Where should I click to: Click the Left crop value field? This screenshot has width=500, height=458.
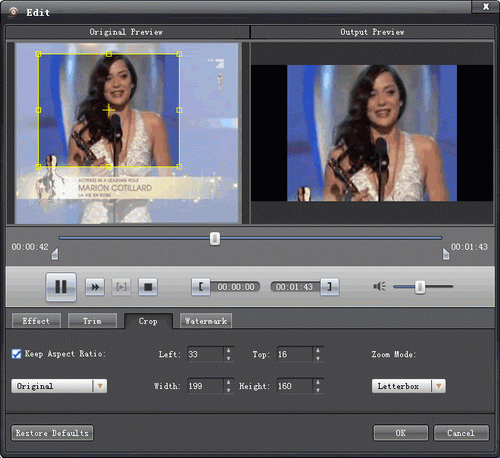click(205, 354)
